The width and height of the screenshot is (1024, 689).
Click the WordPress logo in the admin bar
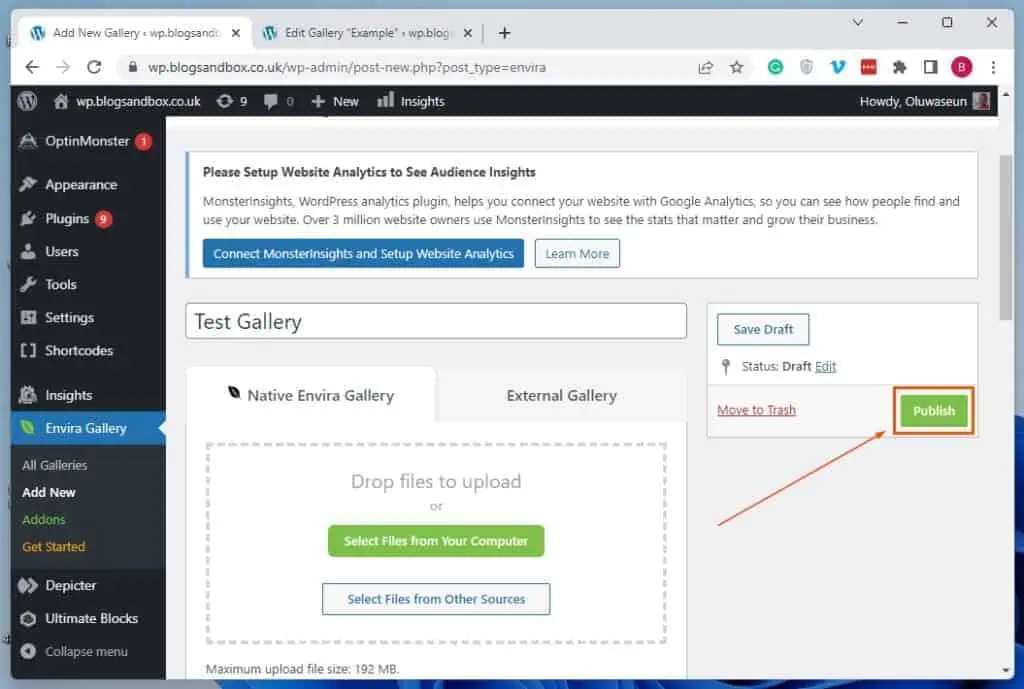[x=27, y=100]
